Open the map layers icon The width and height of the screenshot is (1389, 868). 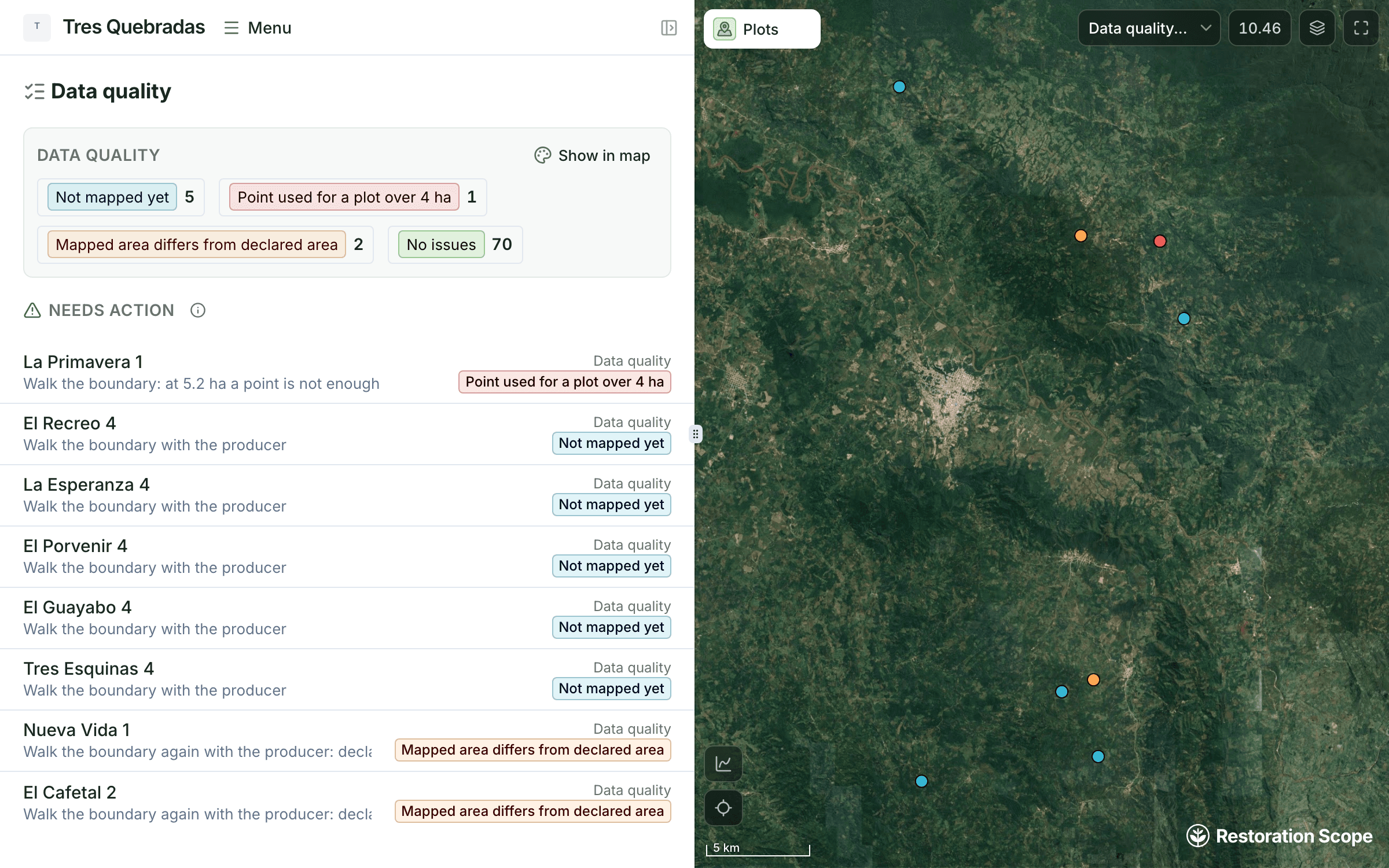(x=1317, y=28)
